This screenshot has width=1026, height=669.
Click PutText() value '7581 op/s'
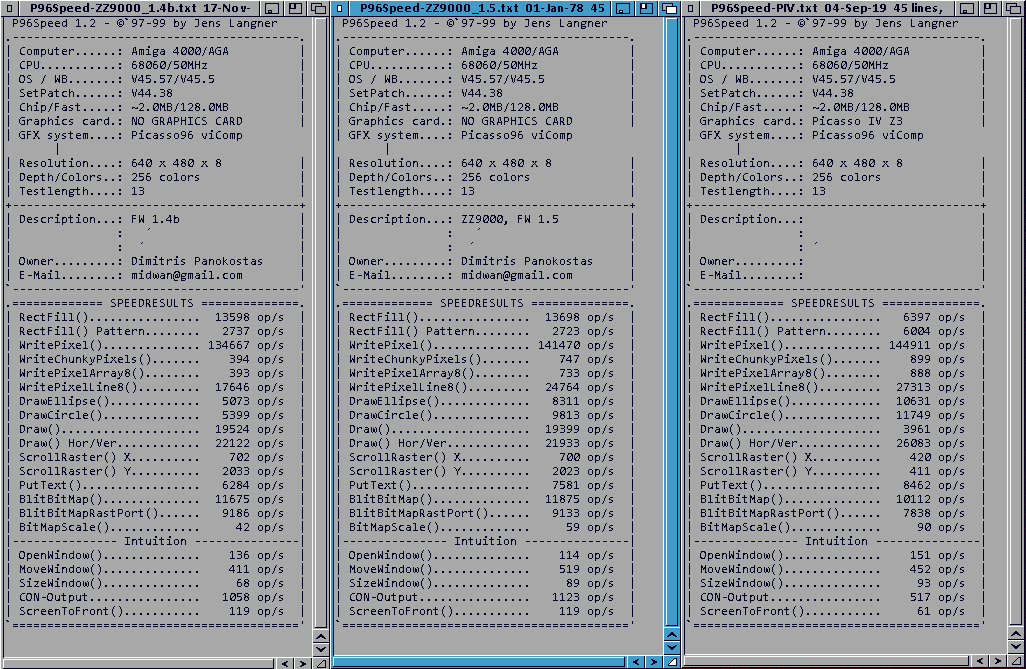tap(583, 486)
